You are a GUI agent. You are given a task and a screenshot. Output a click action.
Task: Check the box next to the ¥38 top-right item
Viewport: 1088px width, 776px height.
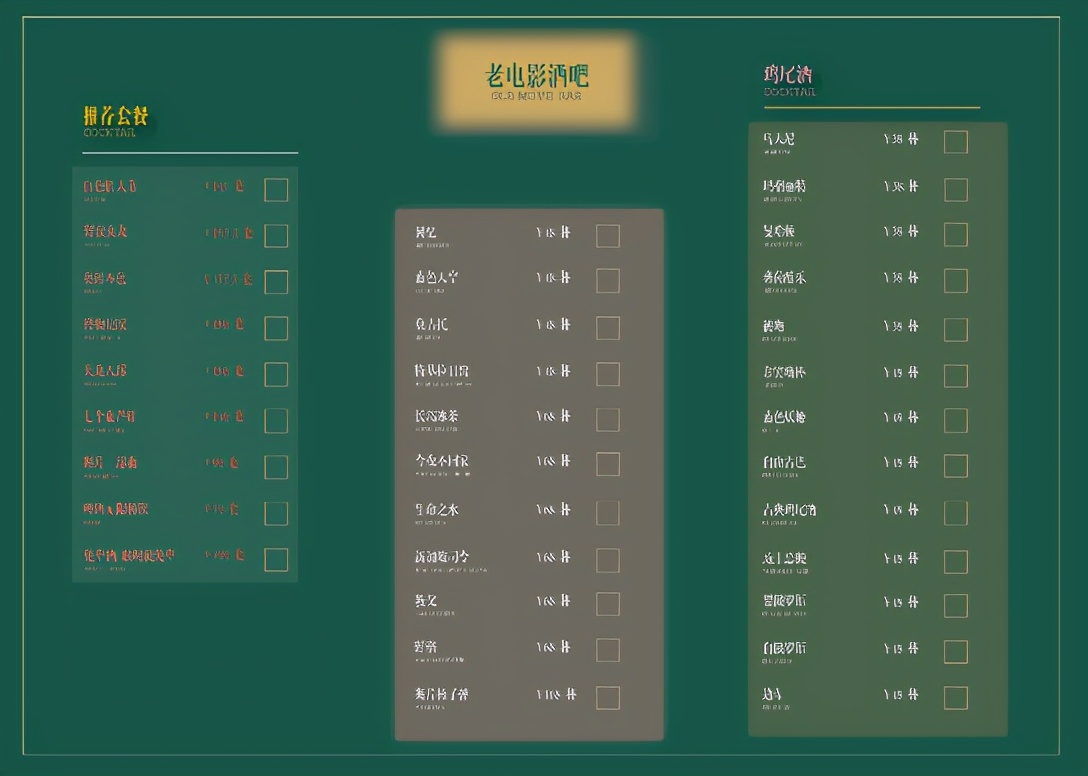[x=955, y=141]
